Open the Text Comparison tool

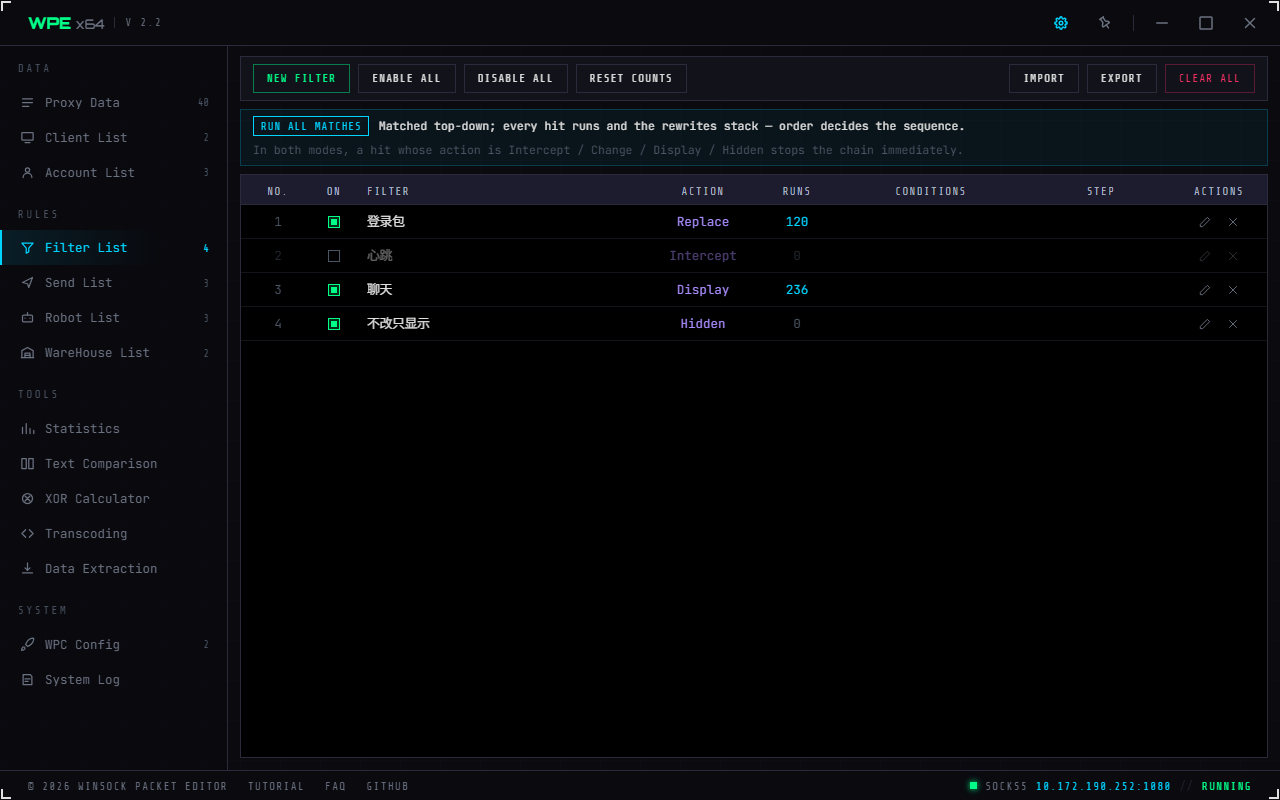114,464
